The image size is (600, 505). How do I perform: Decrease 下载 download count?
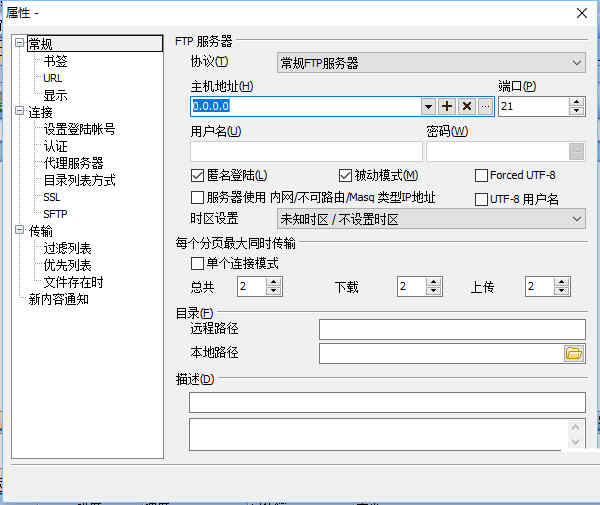(x=433, y=291)
